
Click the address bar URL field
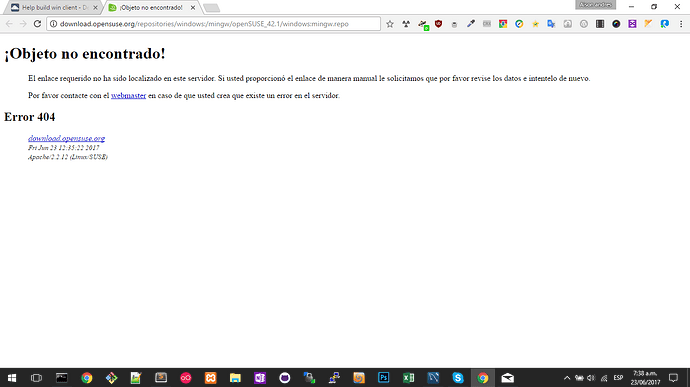pyautogui.click(x=213, y=24)
